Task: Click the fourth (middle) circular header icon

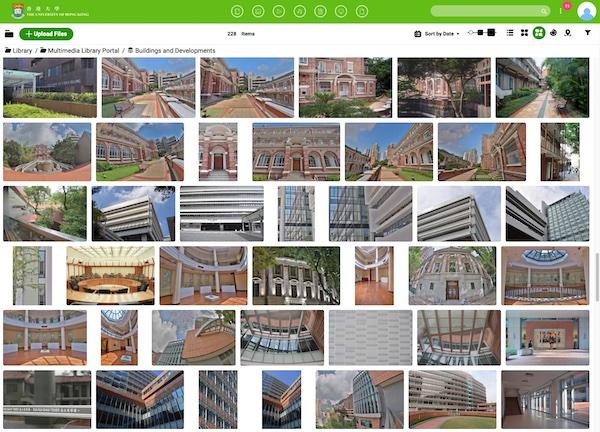Action: tap(300, 11)
